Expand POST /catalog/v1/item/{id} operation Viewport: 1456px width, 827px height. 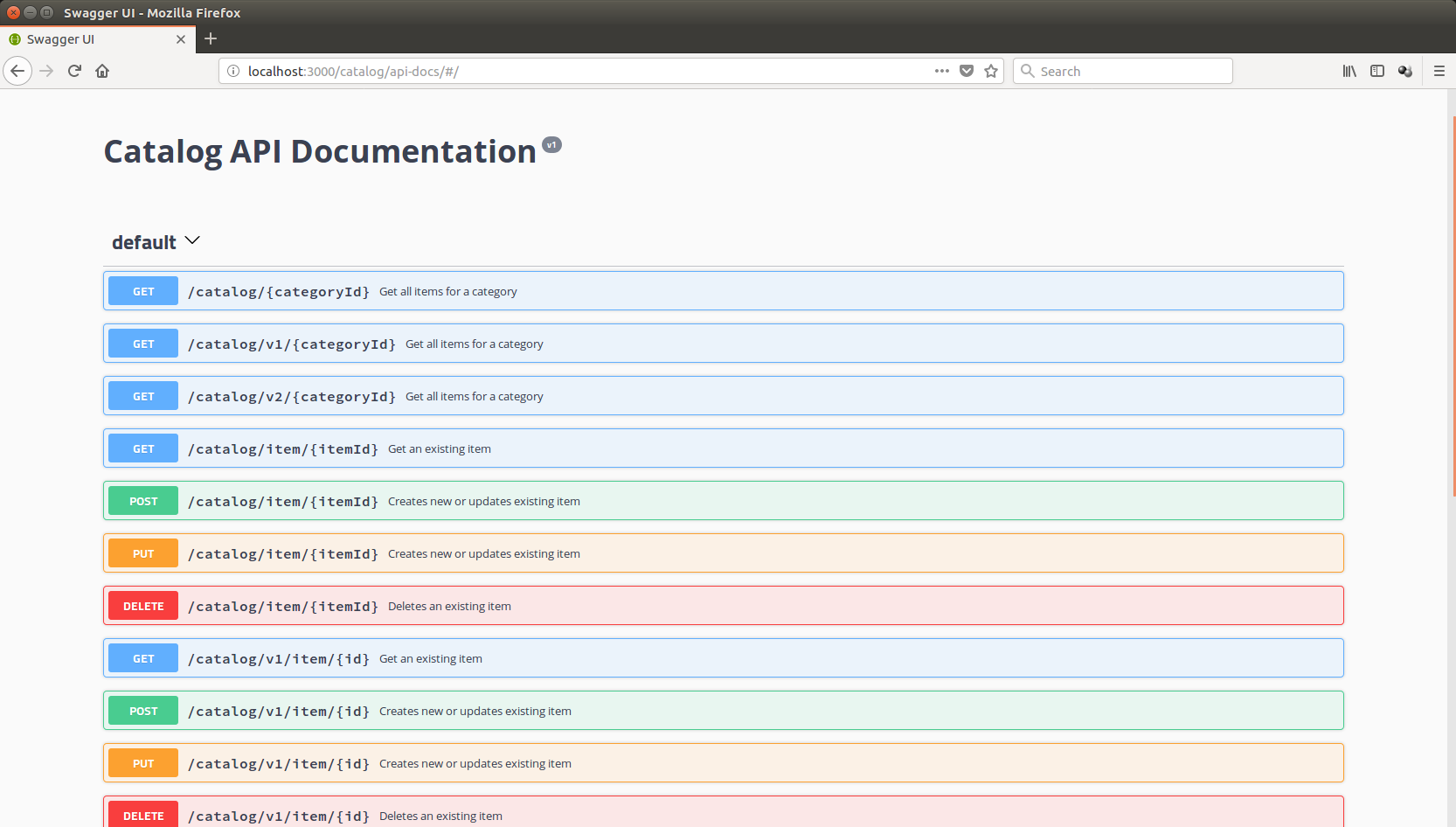pos(724,711)
